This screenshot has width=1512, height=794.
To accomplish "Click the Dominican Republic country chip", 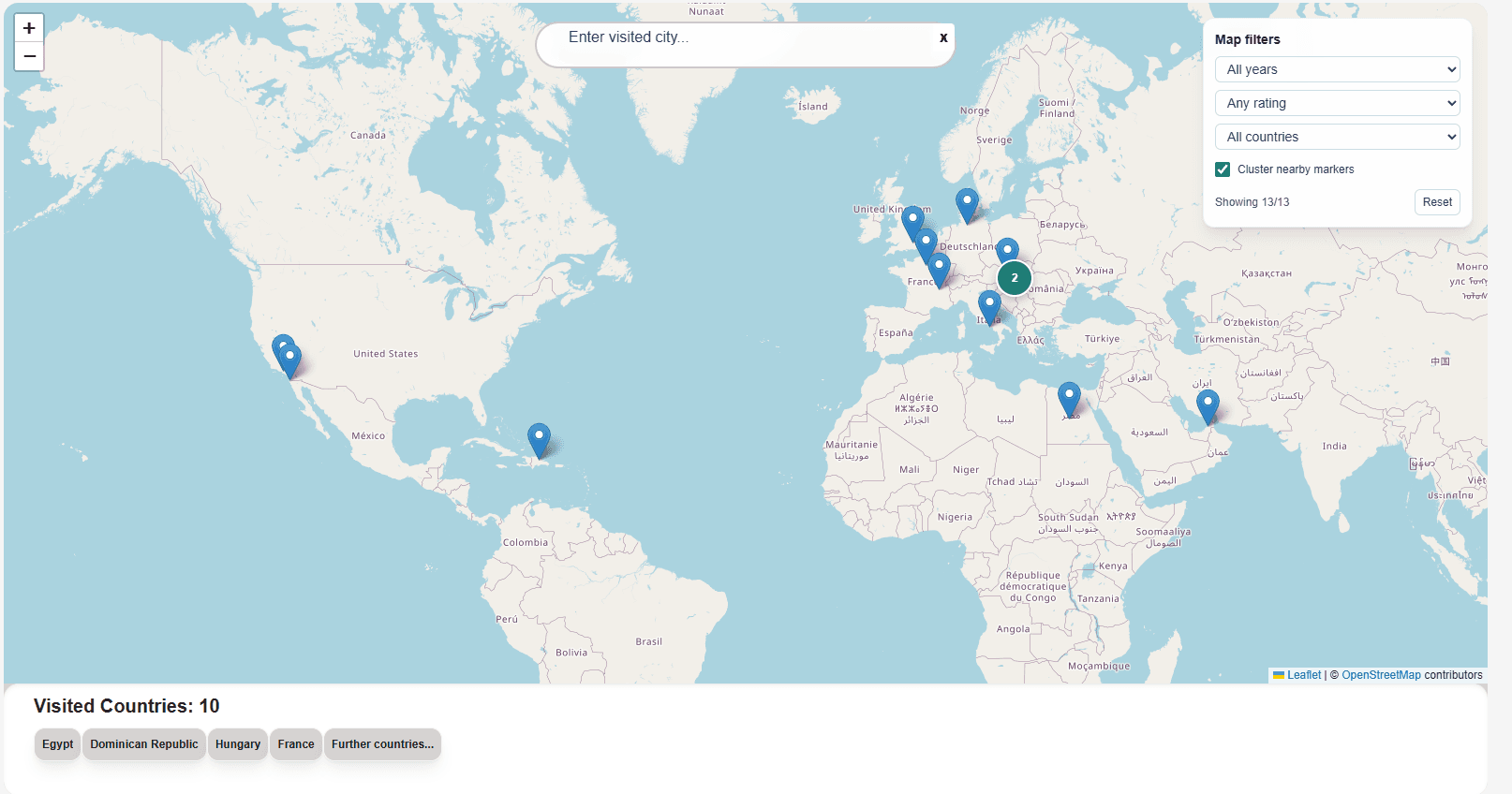I will (144, 744).
